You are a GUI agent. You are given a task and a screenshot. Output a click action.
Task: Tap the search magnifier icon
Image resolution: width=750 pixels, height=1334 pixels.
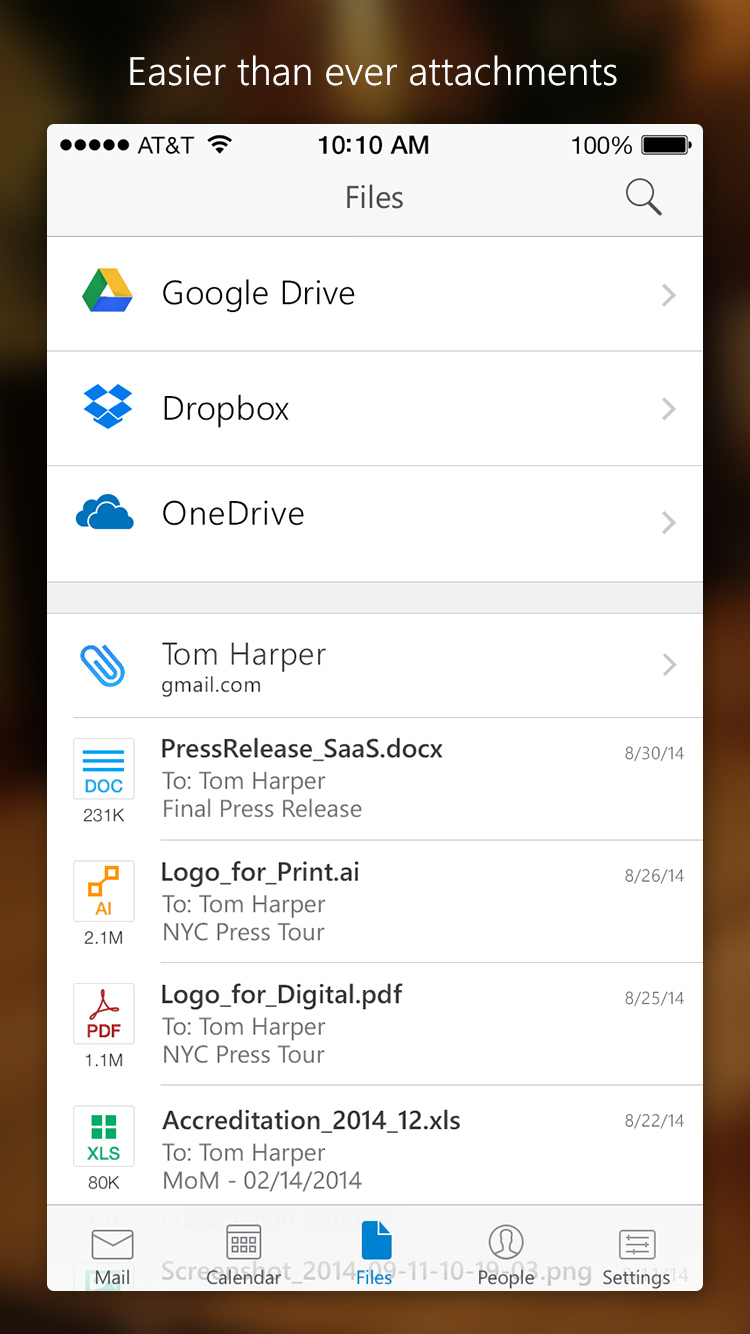(x=643, y=197)
